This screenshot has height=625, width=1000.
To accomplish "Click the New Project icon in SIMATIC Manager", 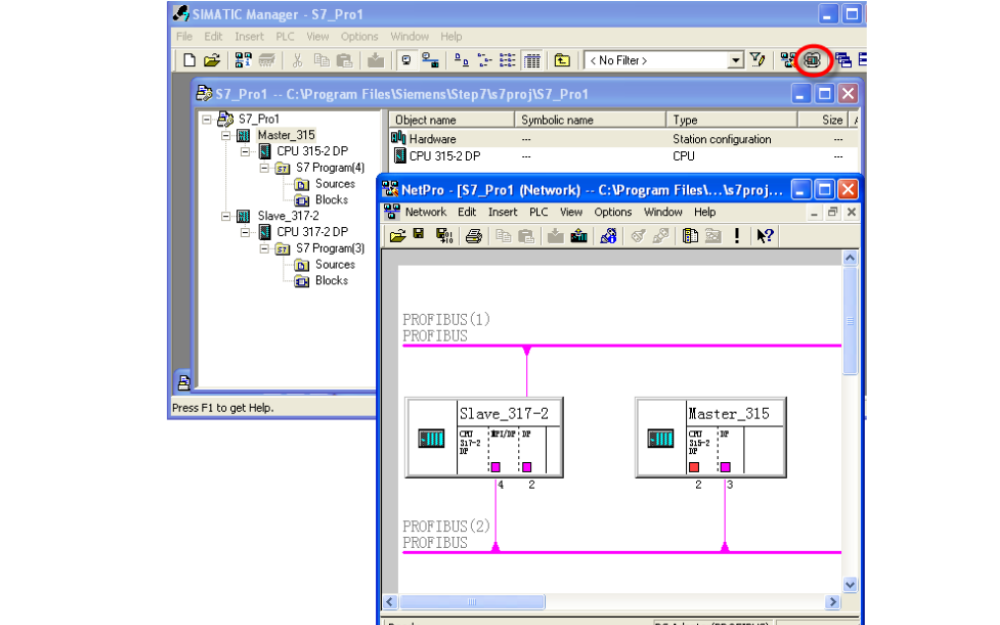I will tap(189, 60).
